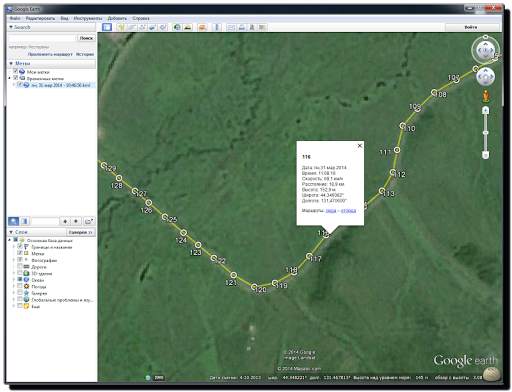Click the opacity slider in Places footer
The width and height of the screenshot is (512, 392).
(x=44, y=221)
